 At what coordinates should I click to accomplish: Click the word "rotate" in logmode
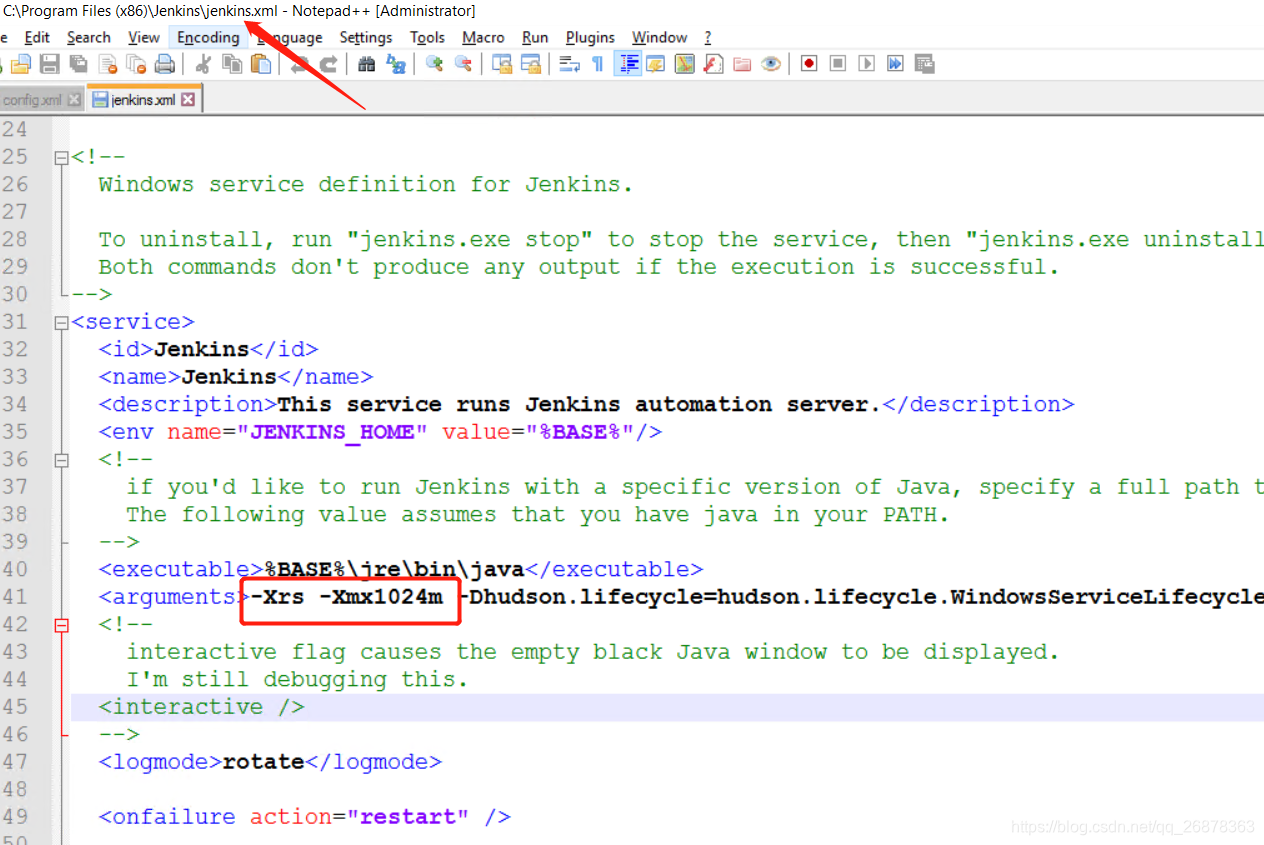[263, 762]
